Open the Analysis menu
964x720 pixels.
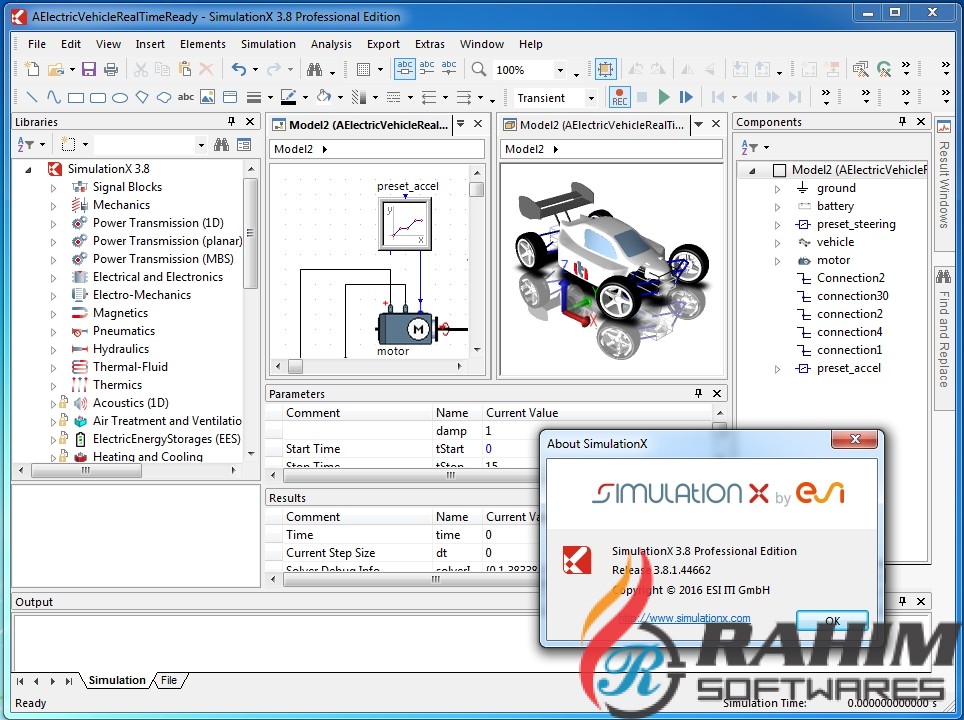pos(331,44)
